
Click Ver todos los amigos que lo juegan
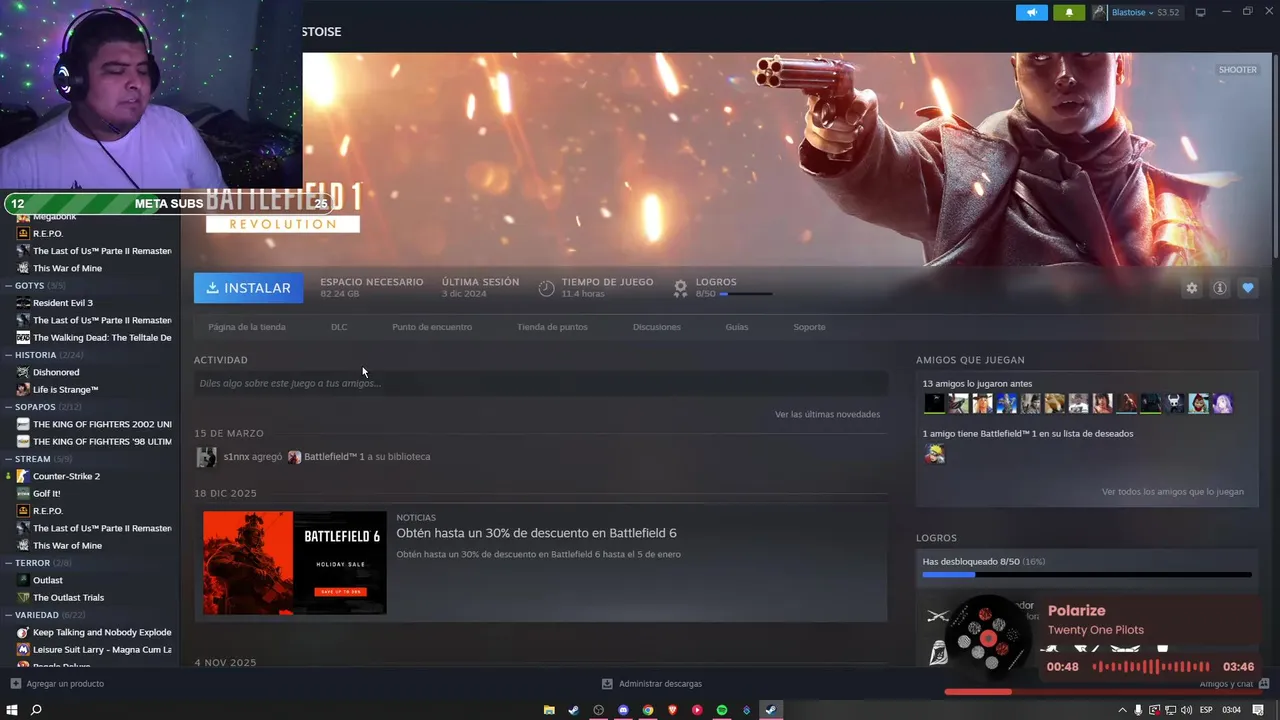1173,492
